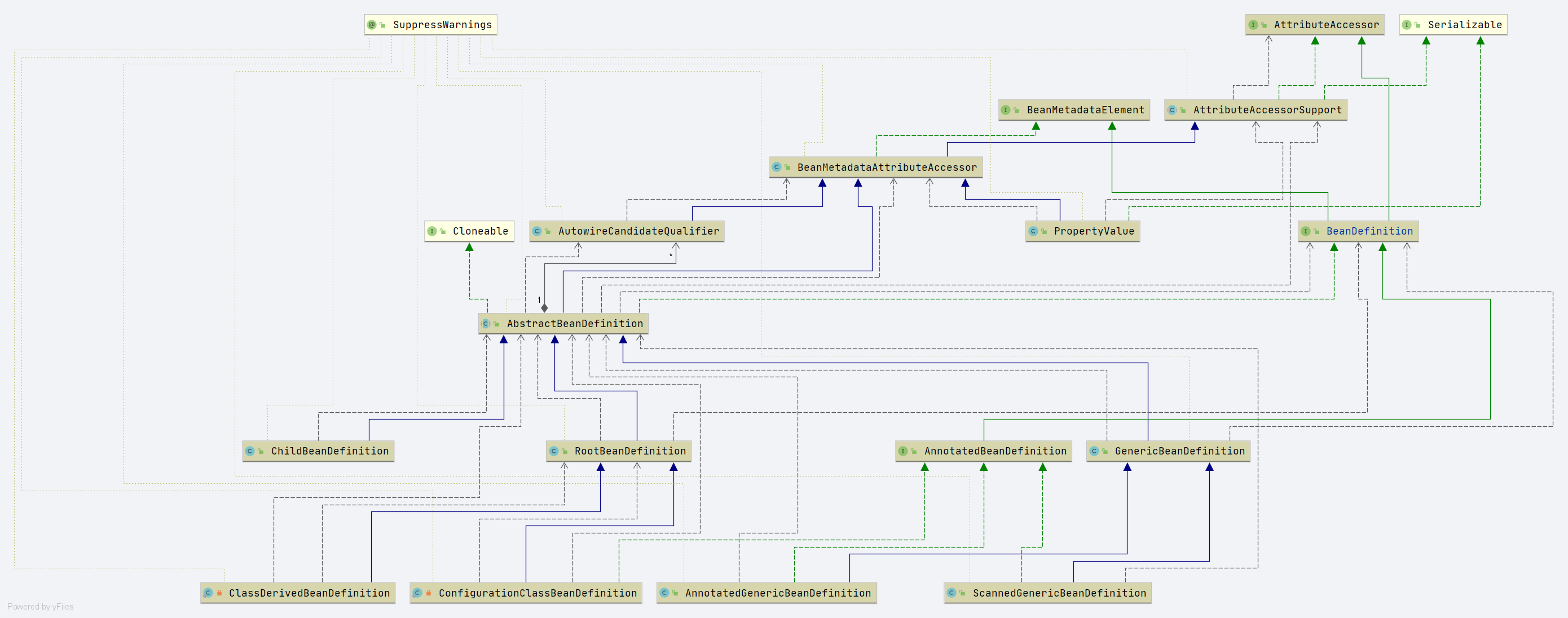
Task: Click the lock icon on ConfigurationClassBeanDefinition
Action: click(x=429, y=593)
